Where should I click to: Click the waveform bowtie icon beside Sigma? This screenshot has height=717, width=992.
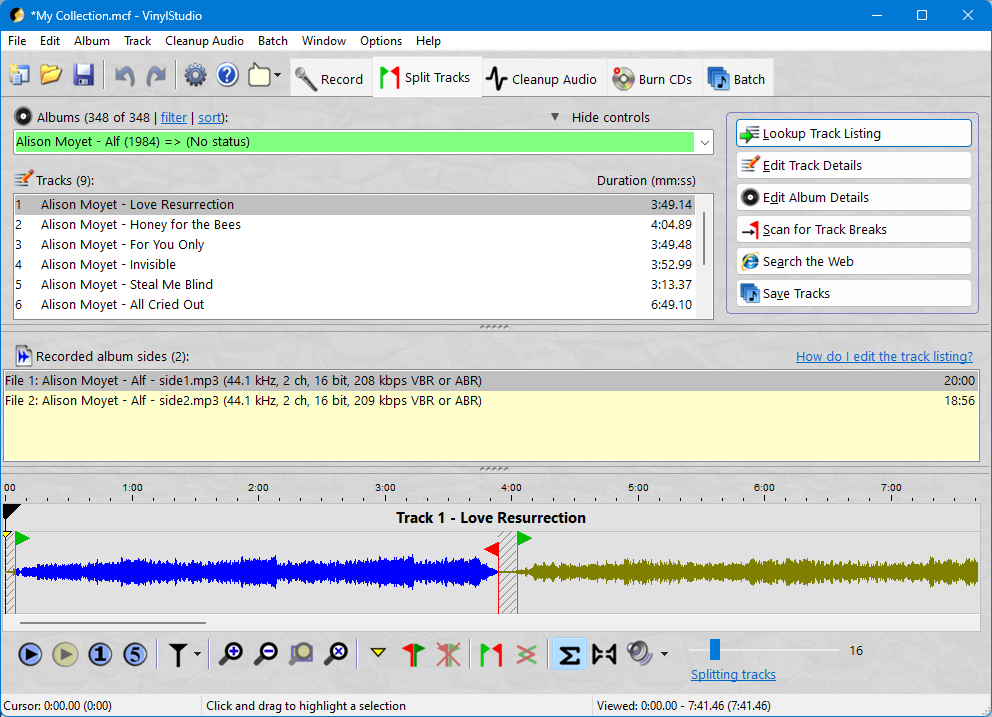click(604, 654)
